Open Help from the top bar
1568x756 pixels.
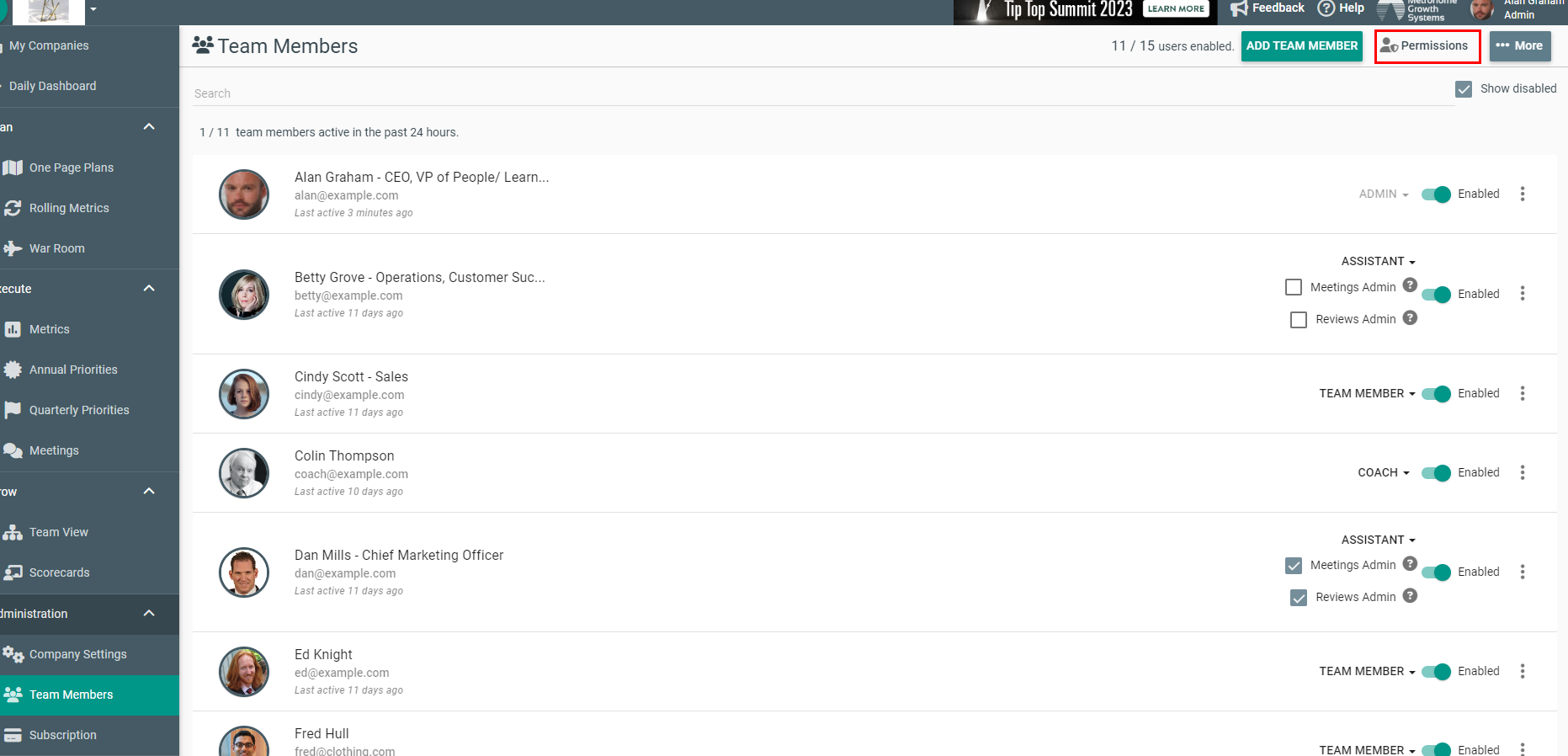tap(1341, 8)
